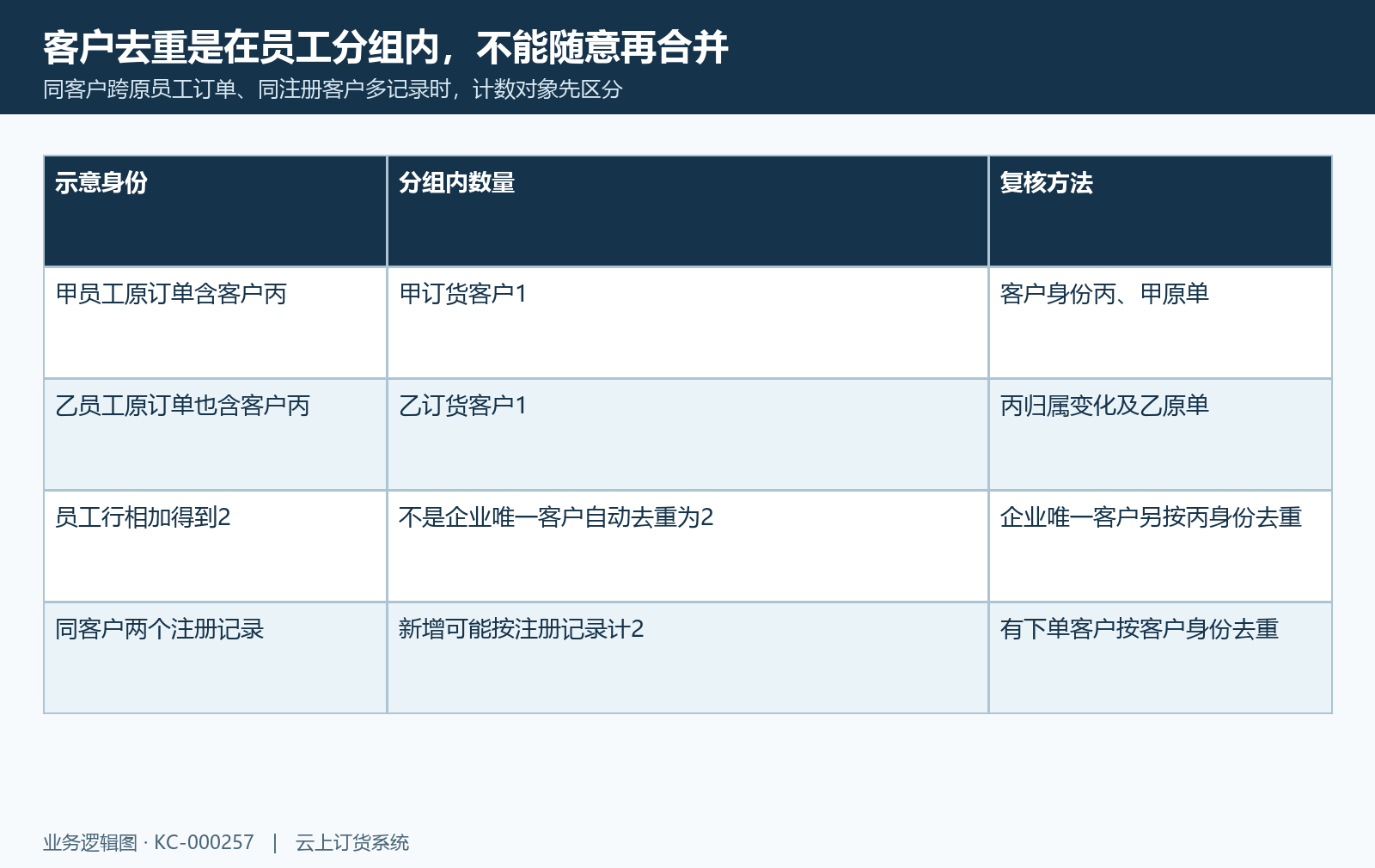Click cell 同客户两个注册记录
The image size is (1375, 868).
coord(216,658)
